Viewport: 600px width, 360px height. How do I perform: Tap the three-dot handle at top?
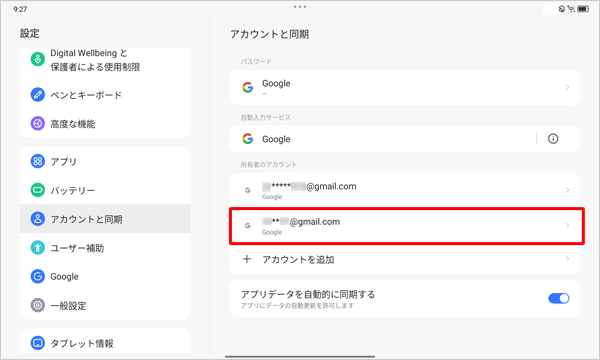point(300,7)
